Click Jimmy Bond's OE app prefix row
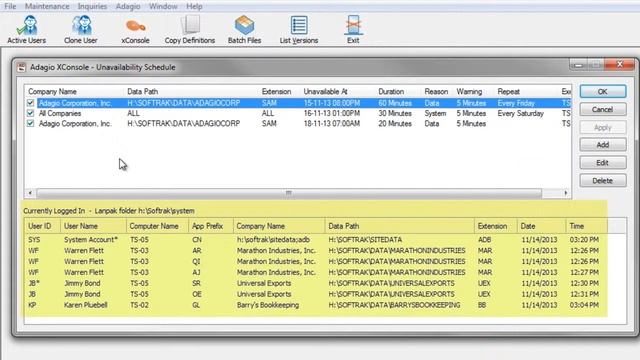The image size is (640, 360). click(313, 294)
